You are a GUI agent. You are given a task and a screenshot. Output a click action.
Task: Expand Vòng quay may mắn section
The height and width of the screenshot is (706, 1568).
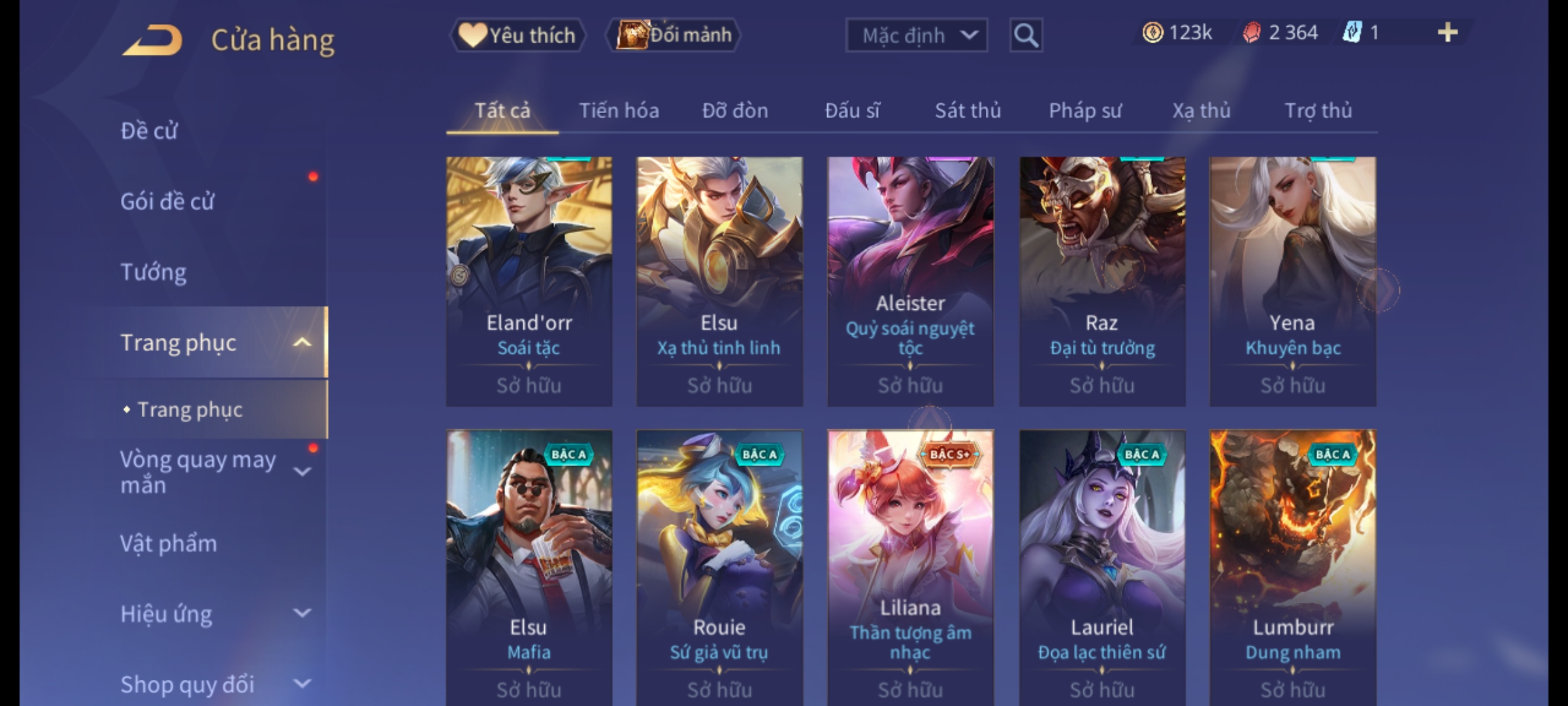coord(302,471)
